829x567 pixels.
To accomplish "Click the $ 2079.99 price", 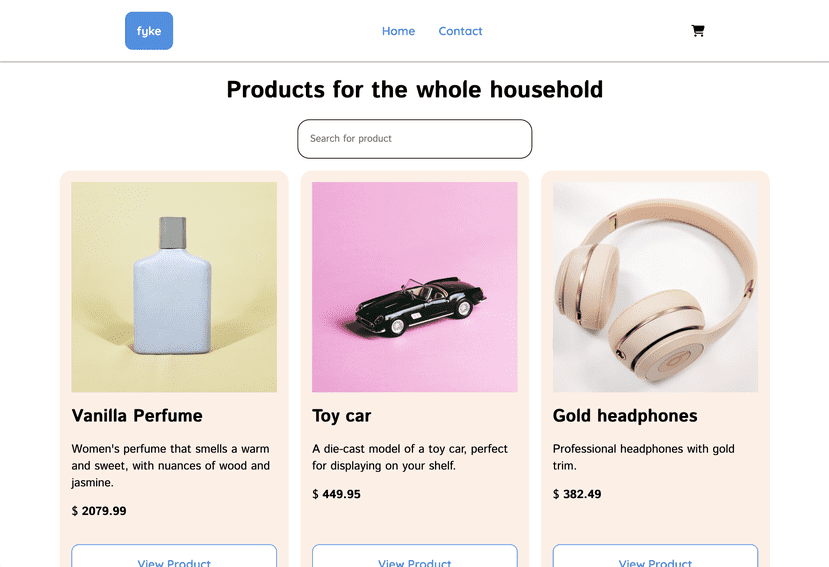I will [99, 511].
